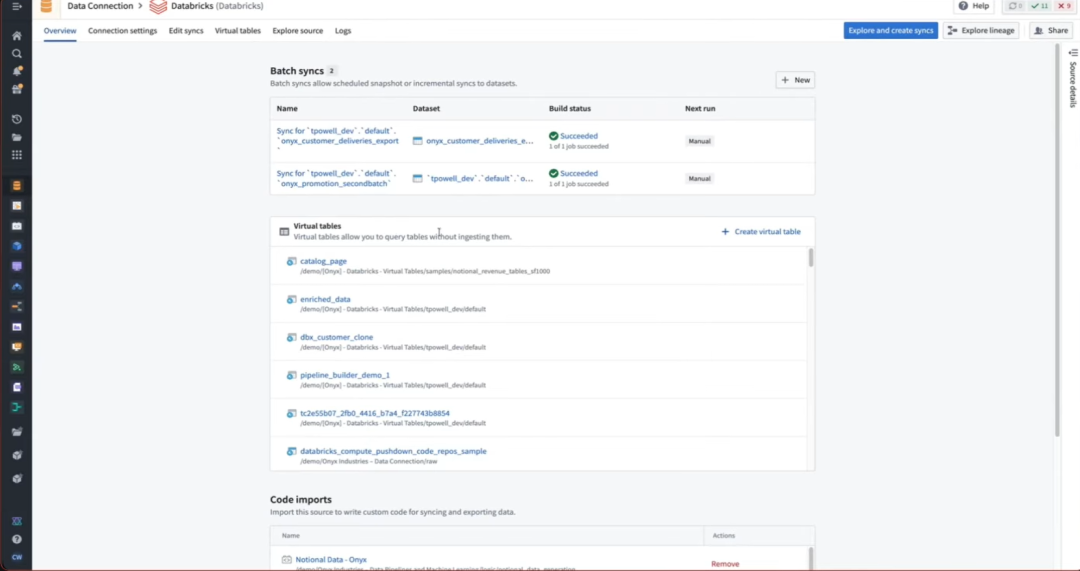Open the pipeline_builder_demo_1 virtual table

[344, 375]
